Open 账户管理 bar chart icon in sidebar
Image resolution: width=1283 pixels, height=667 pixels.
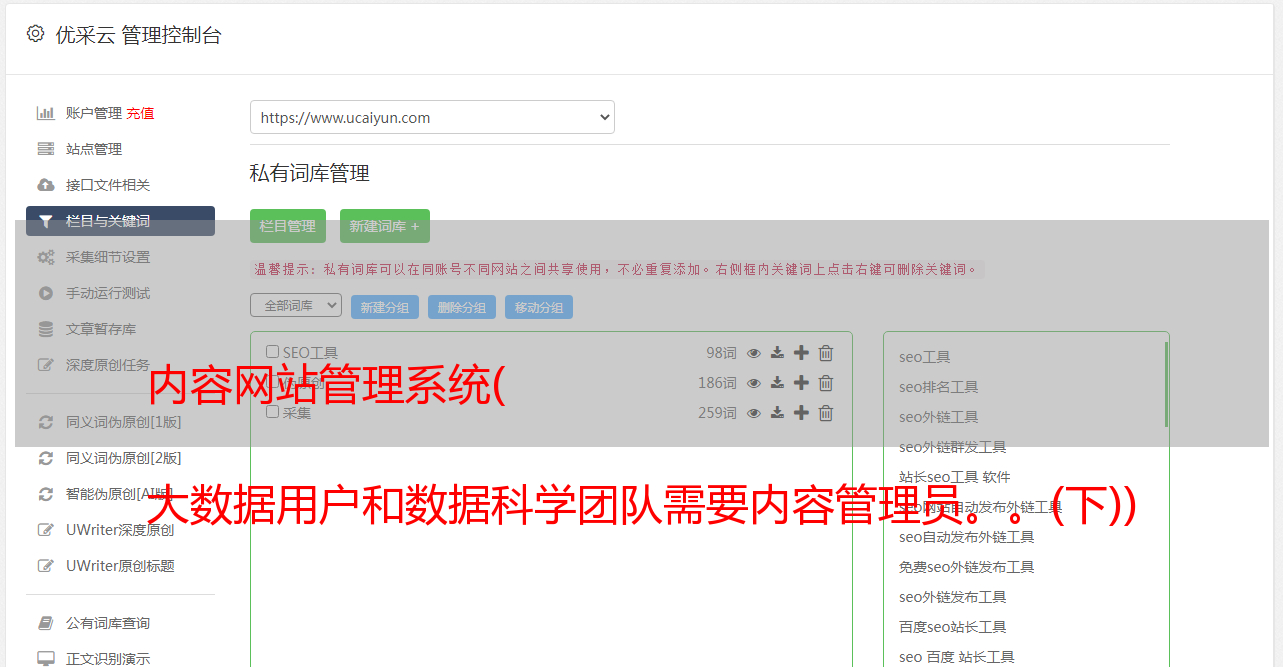(45, 113)
